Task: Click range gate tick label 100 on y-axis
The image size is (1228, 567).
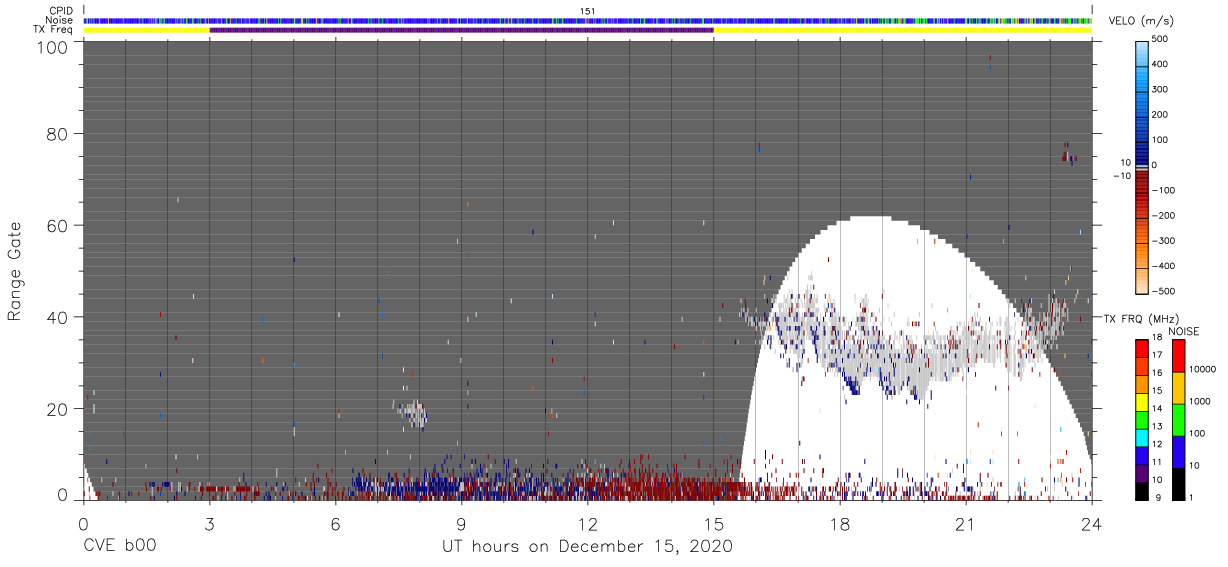Action: tap(51, 47)
